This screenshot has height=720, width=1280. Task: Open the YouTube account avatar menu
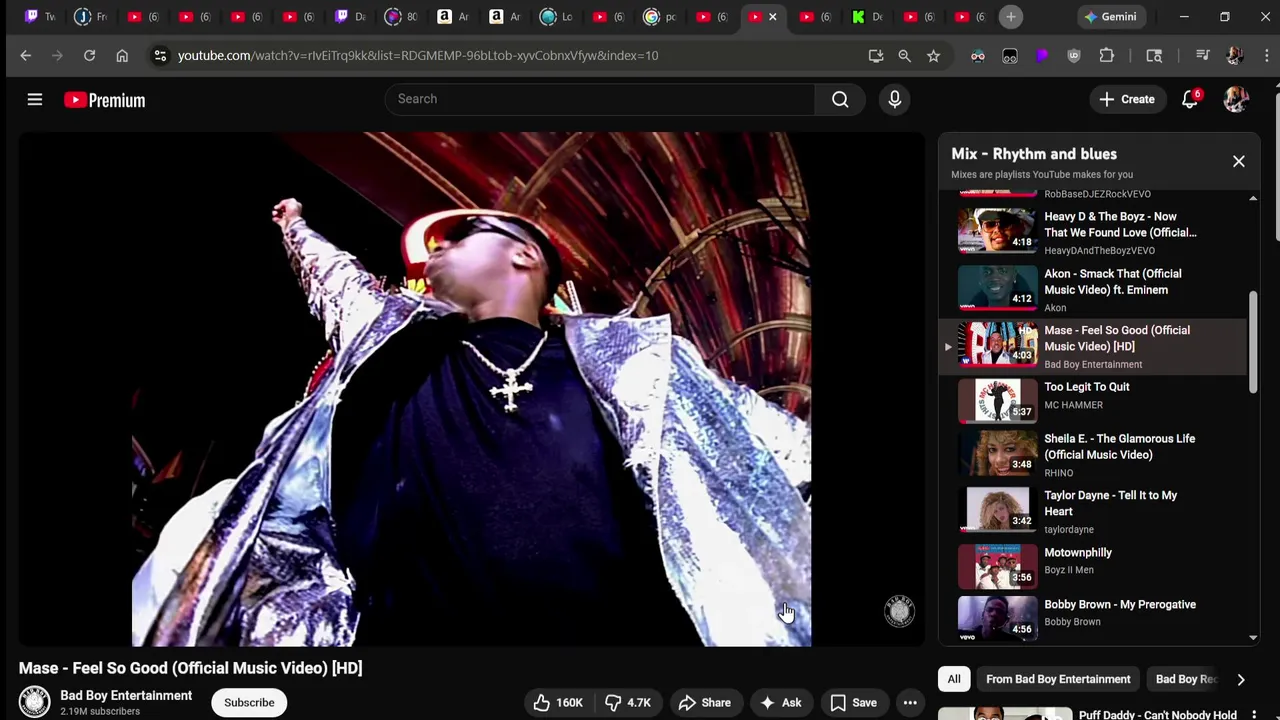coord(1236,99)
